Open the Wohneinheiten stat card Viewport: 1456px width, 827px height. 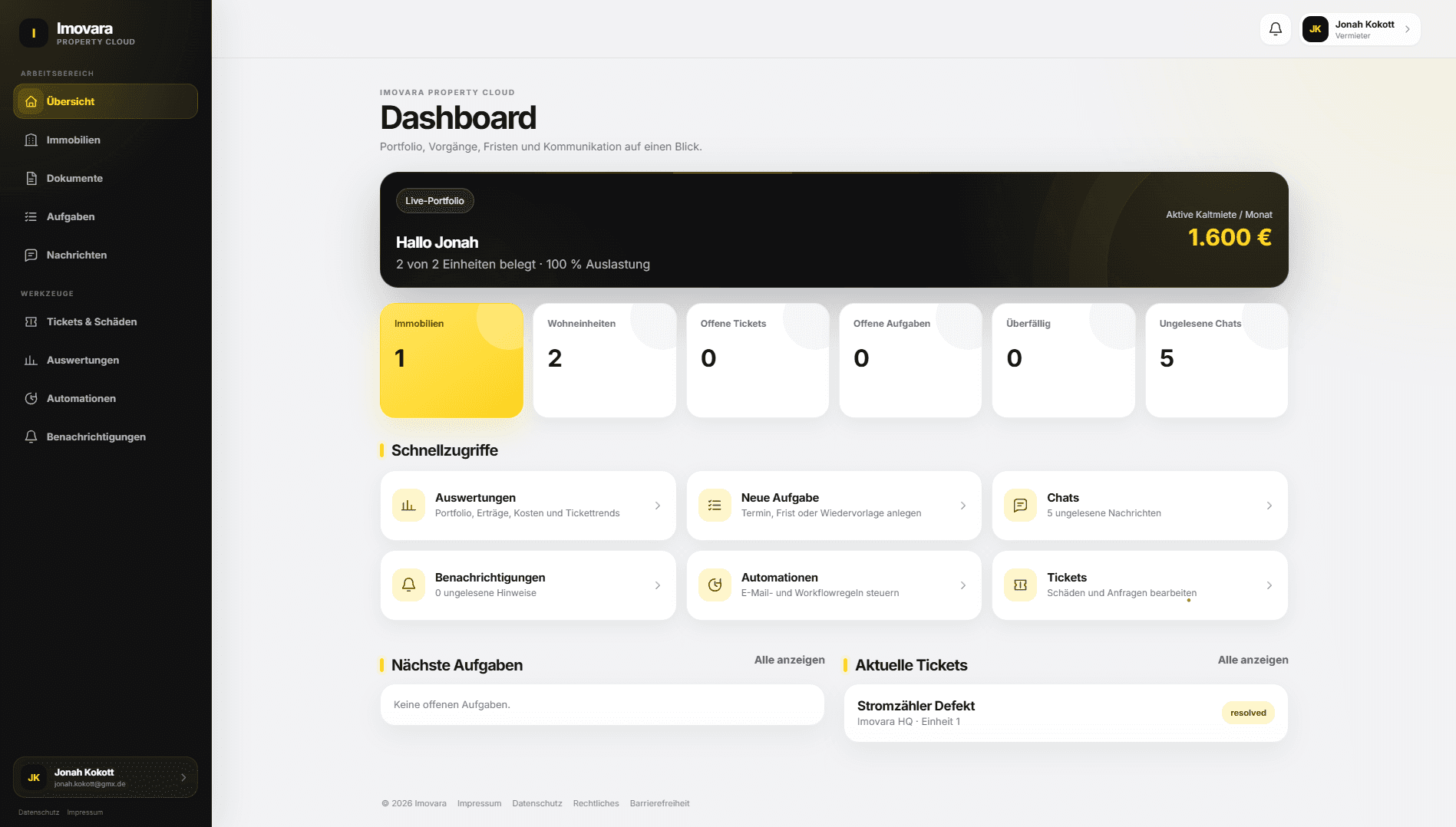(x=605, y=361)
